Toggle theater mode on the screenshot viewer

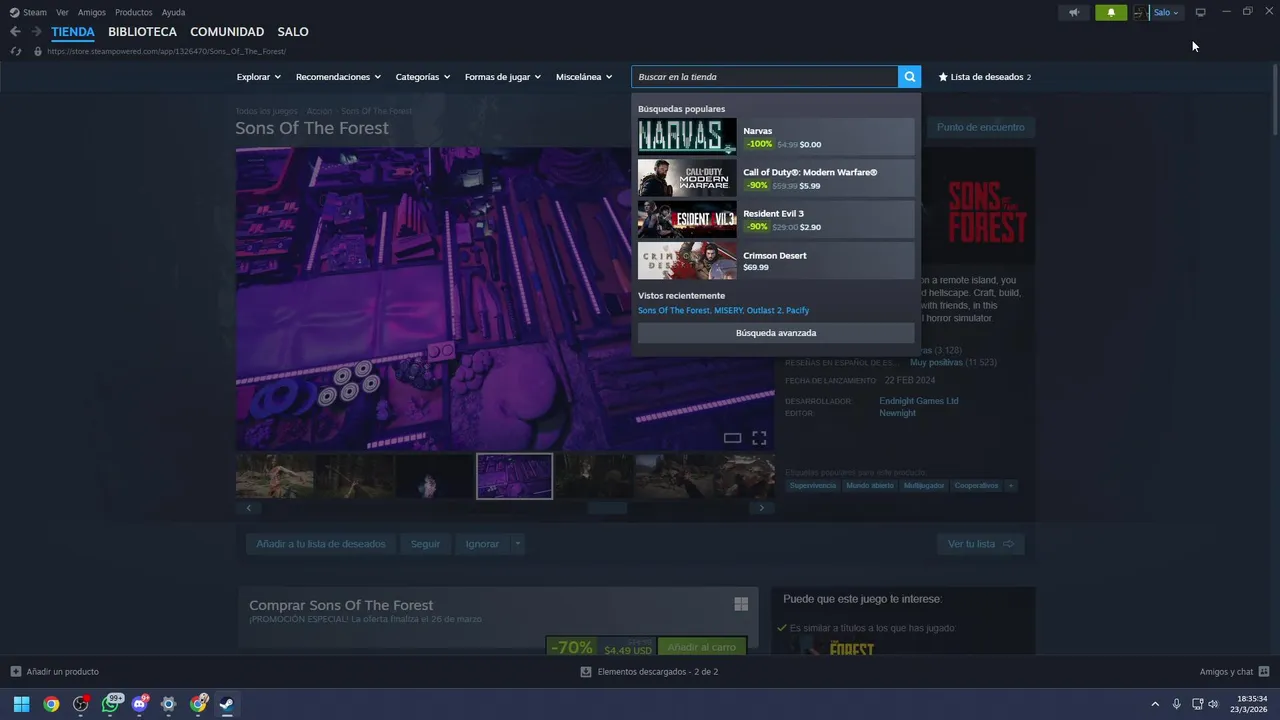coord(732,438)
